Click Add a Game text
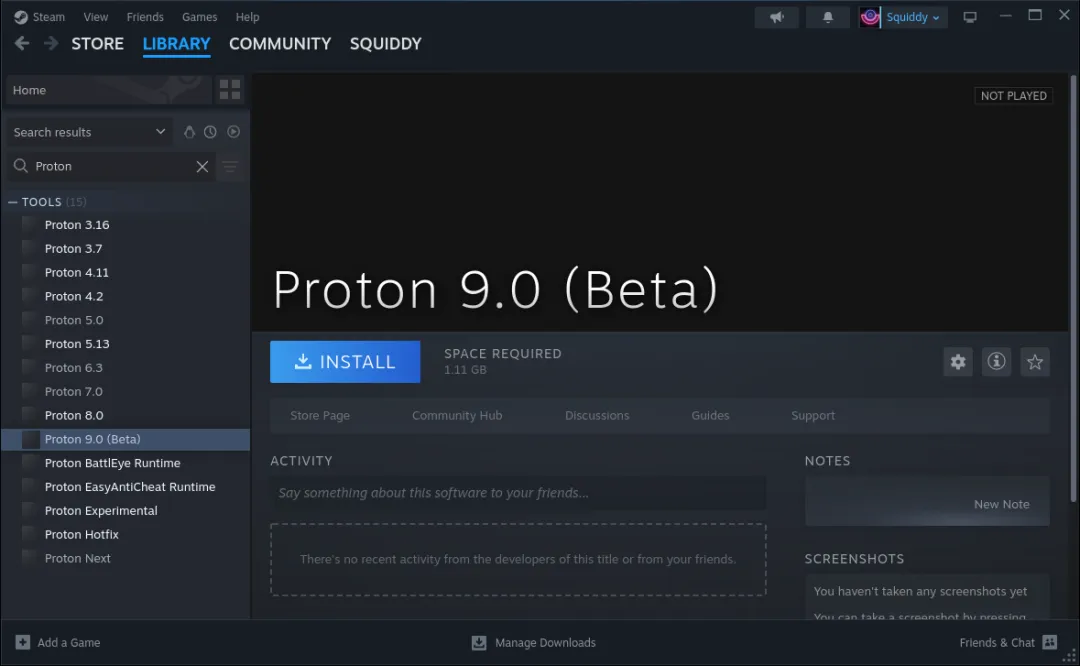This screenshot has width=1080, height=666. tap(69, 643)
